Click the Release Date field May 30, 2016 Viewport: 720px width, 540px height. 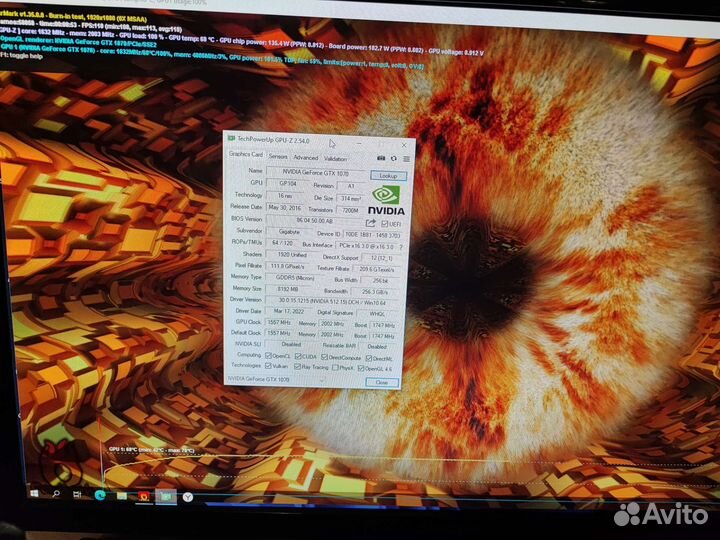tap(285, 208)
